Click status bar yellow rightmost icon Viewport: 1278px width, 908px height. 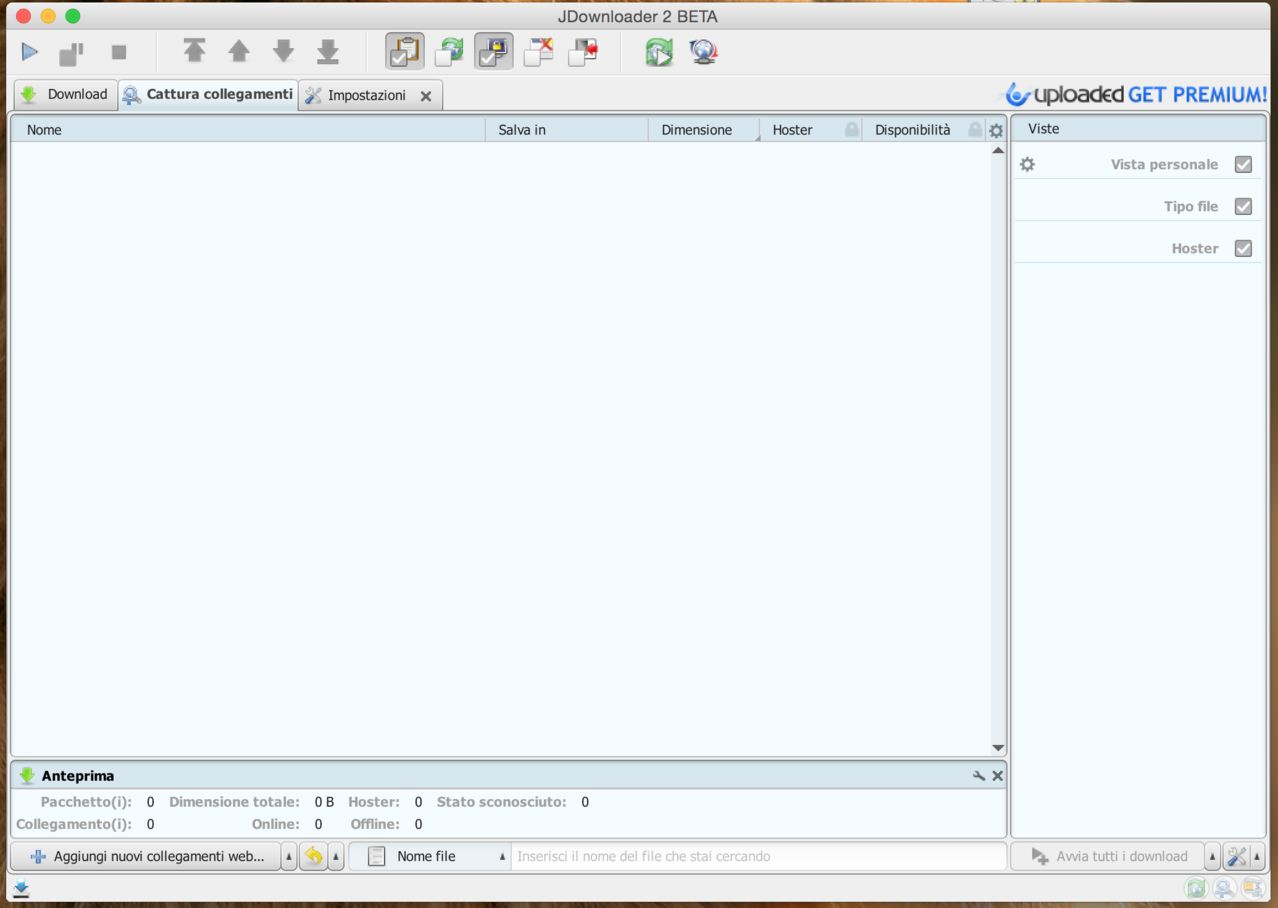tap(1253, 888)
